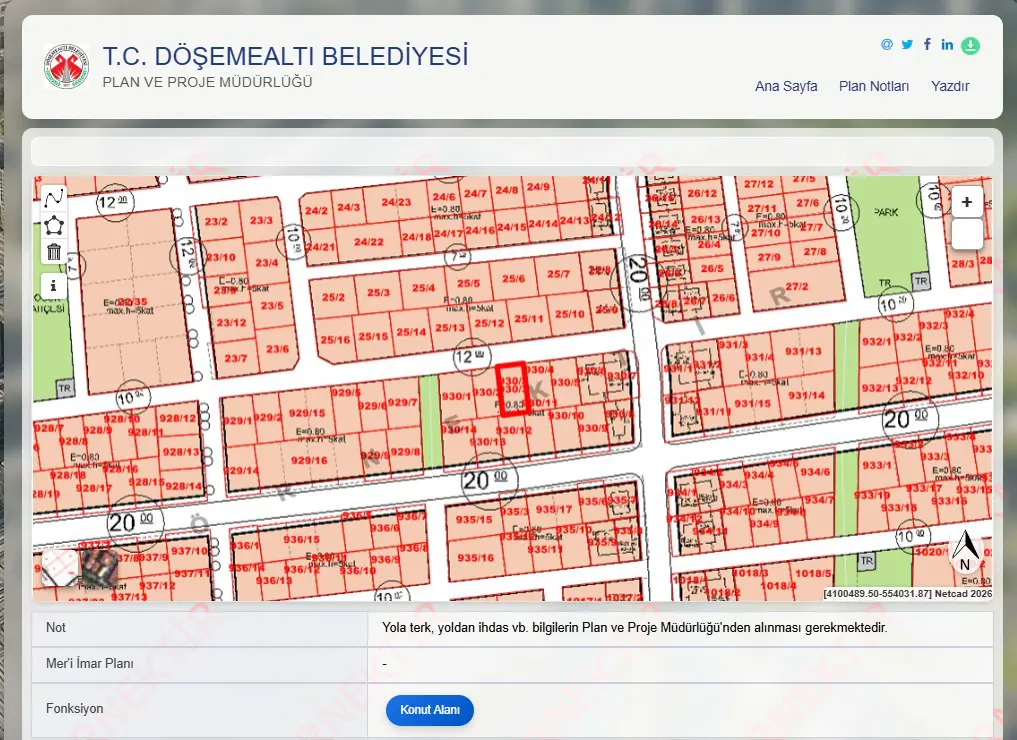Click parcel label 931/13
1017x740 pixels.
coord(803,352)
